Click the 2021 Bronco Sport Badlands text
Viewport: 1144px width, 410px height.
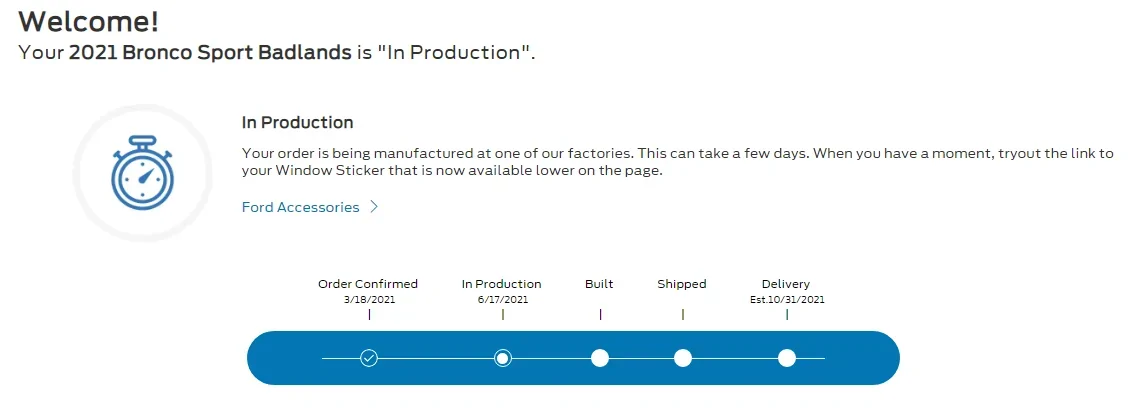pyautogui.click(x=210, y=52)
